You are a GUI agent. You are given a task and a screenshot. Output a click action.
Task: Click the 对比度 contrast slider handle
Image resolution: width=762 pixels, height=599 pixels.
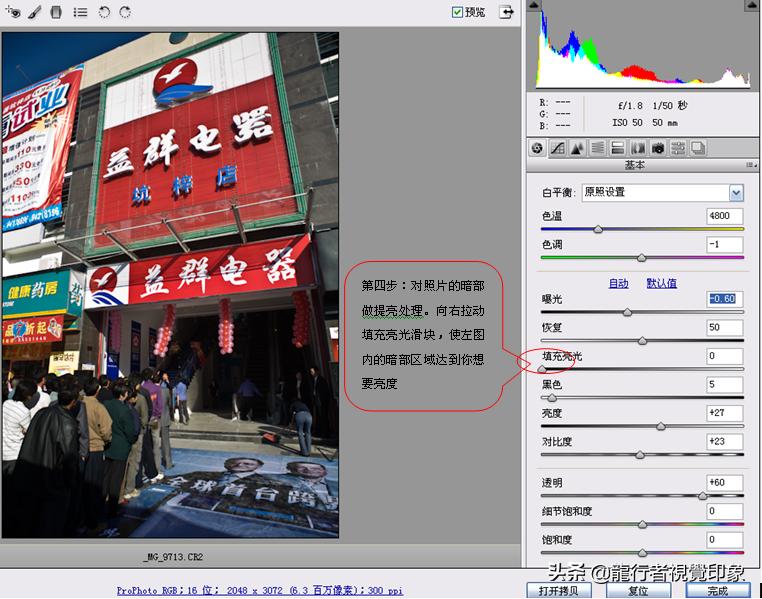tap(640, 455)
